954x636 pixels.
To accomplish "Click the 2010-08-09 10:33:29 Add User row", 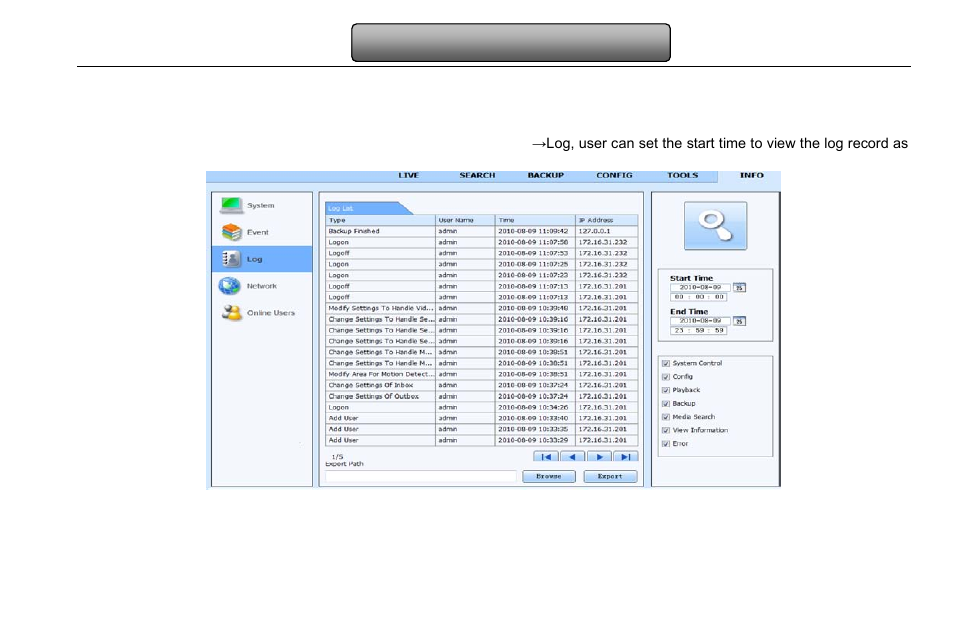I will [x=482, y=440].
